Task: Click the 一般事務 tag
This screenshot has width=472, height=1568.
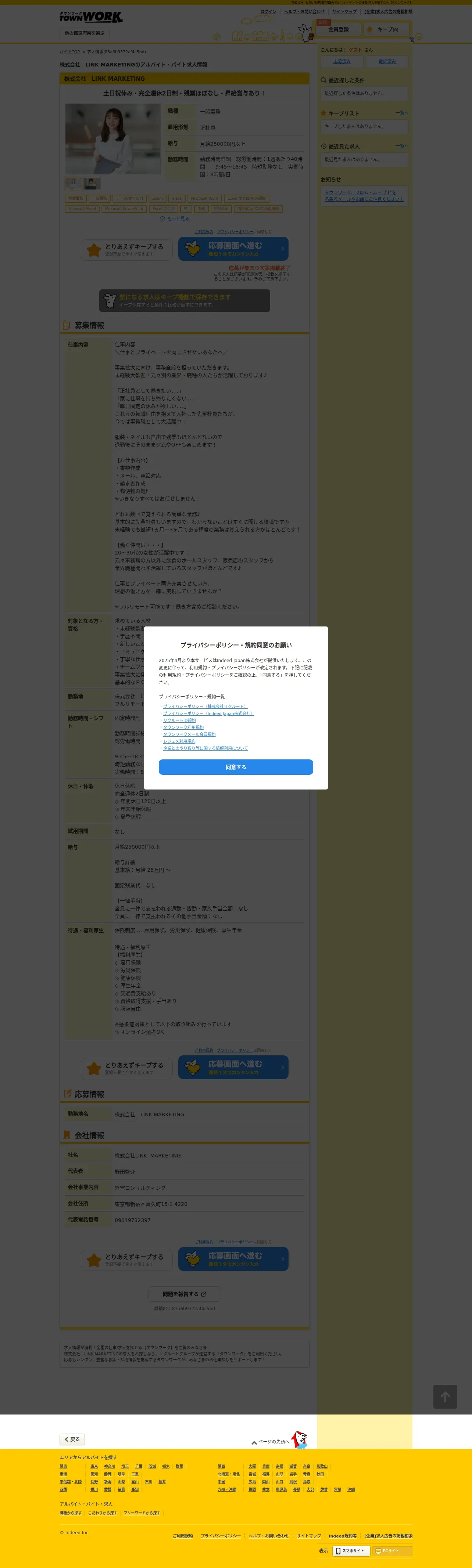Action: pos(99,198)
